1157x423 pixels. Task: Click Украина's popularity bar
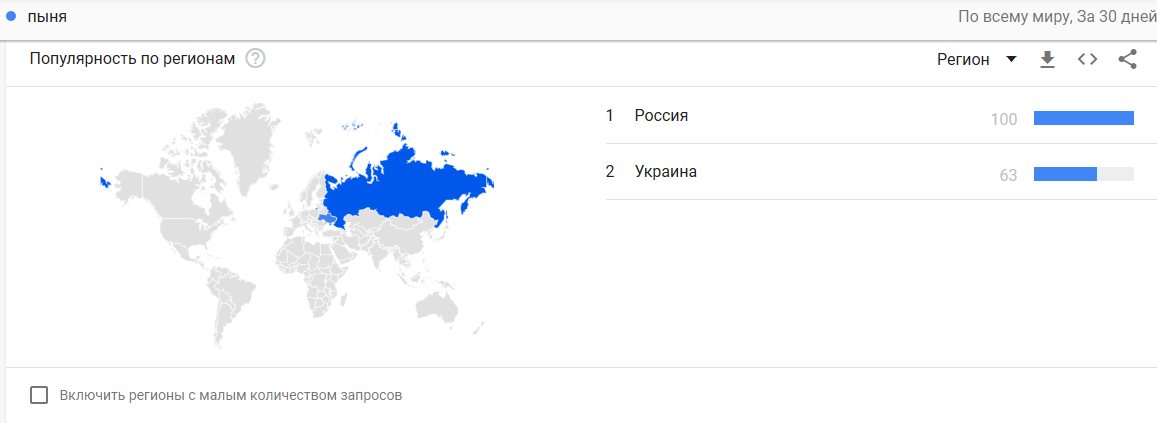(x=1065, y=174)
